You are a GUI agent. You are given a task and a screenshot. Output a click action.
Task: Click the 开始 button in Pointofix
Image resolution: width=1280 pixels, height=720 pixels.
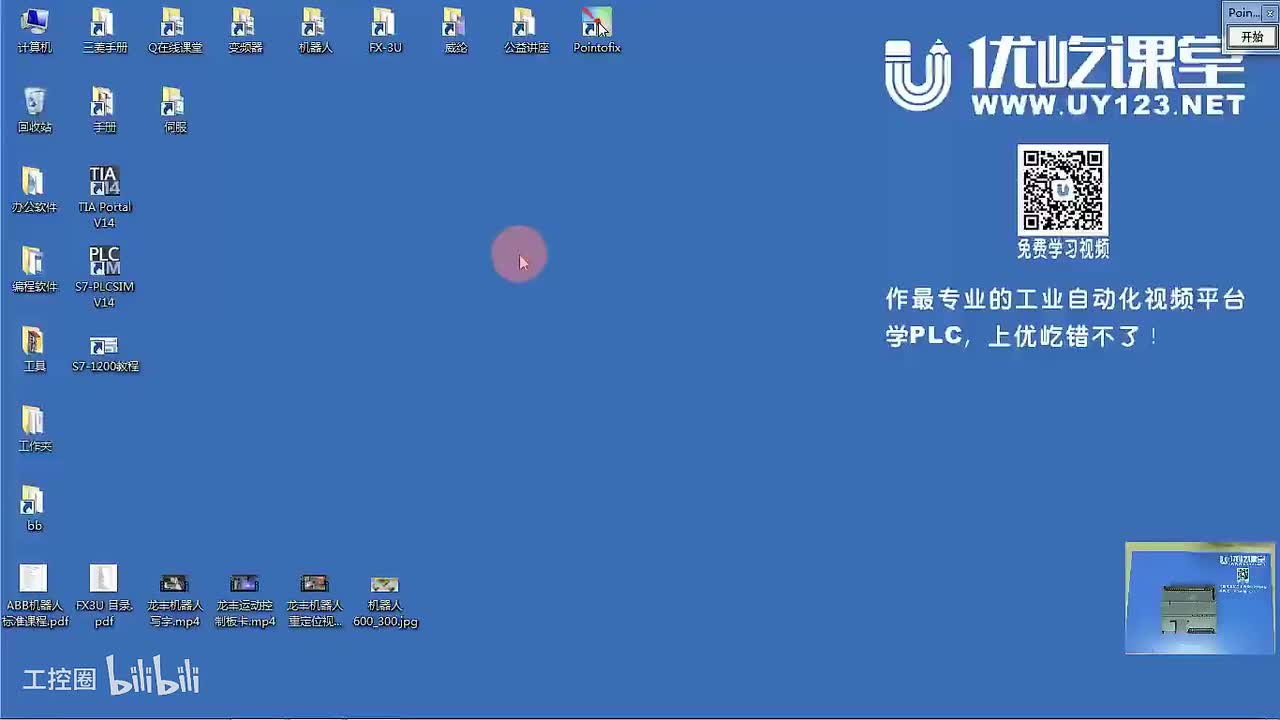tap(1252, 37)
